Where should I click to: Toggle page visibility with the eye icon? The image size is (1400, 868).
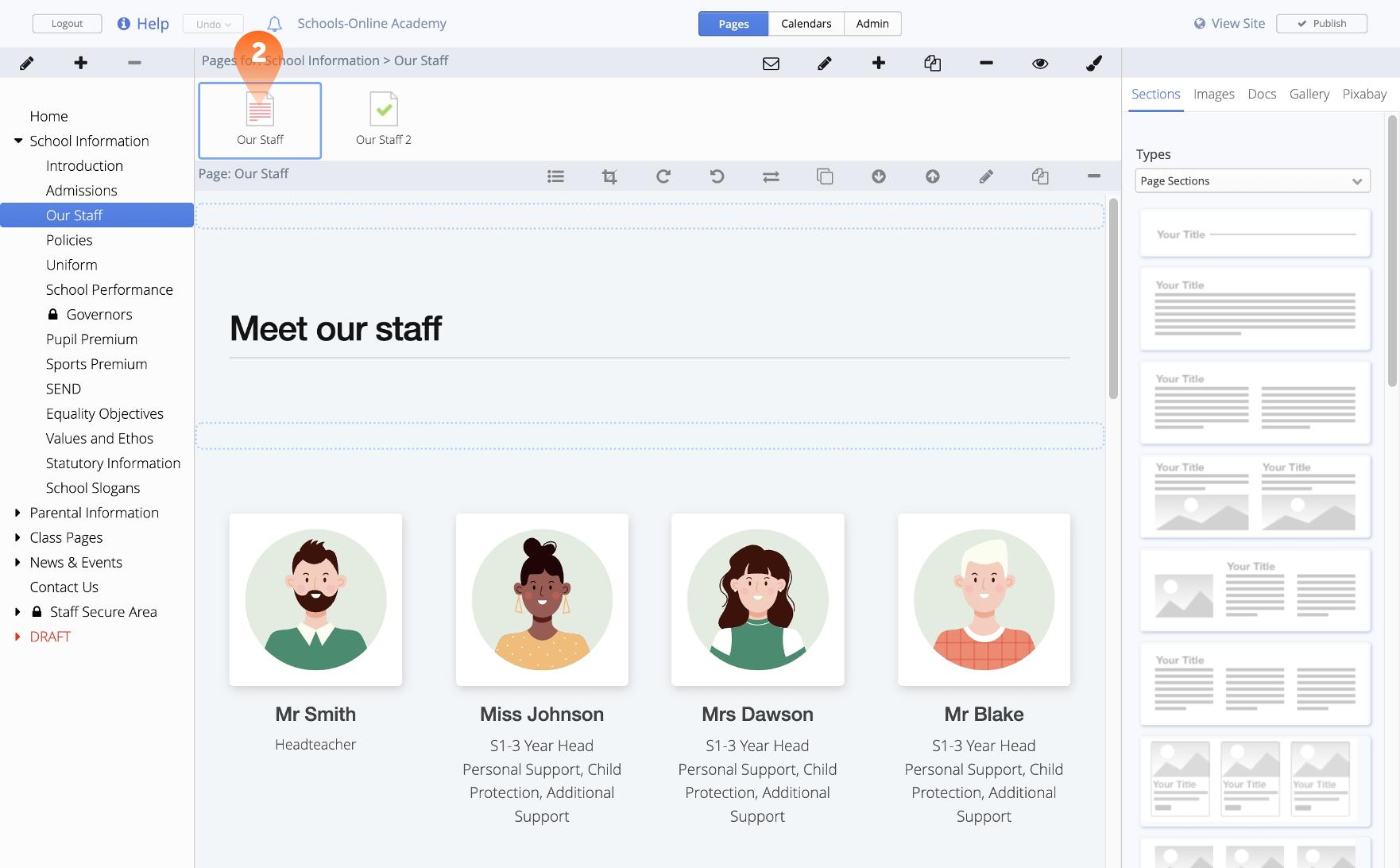click(1040, 64)
